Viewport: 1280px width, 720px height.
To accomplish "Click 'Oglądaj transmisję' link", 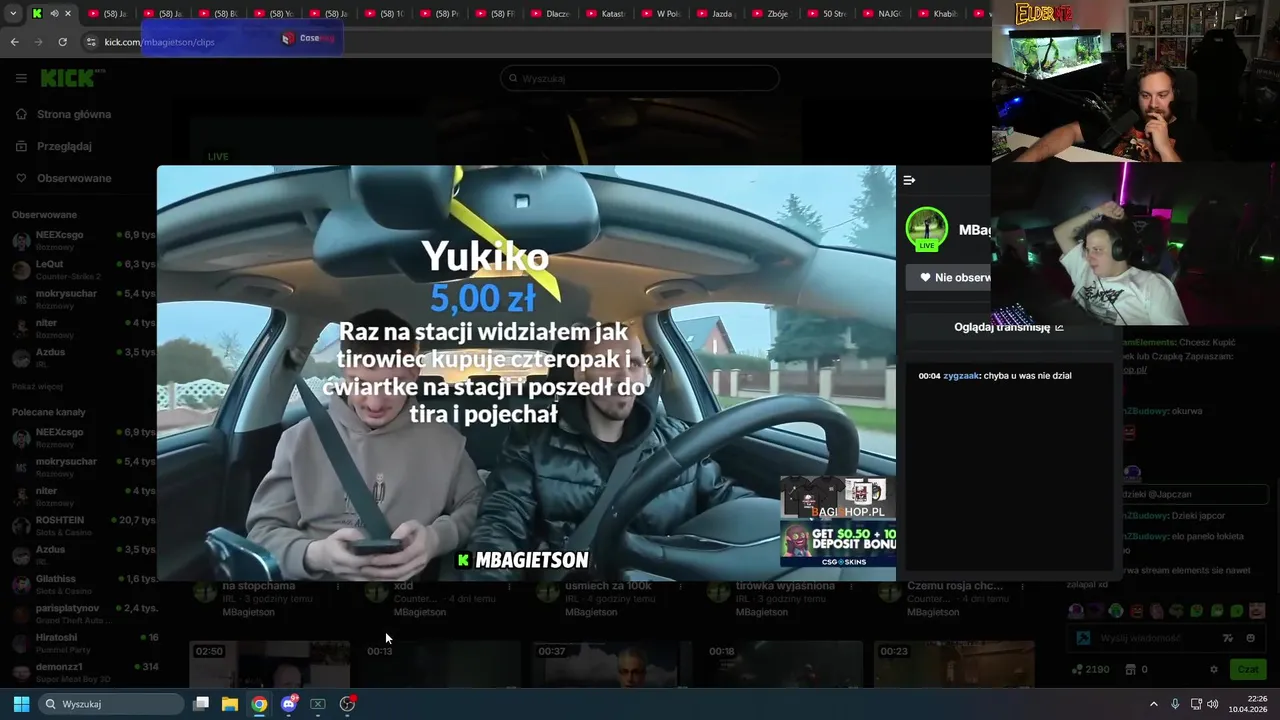I will [x=1008, y=327].
